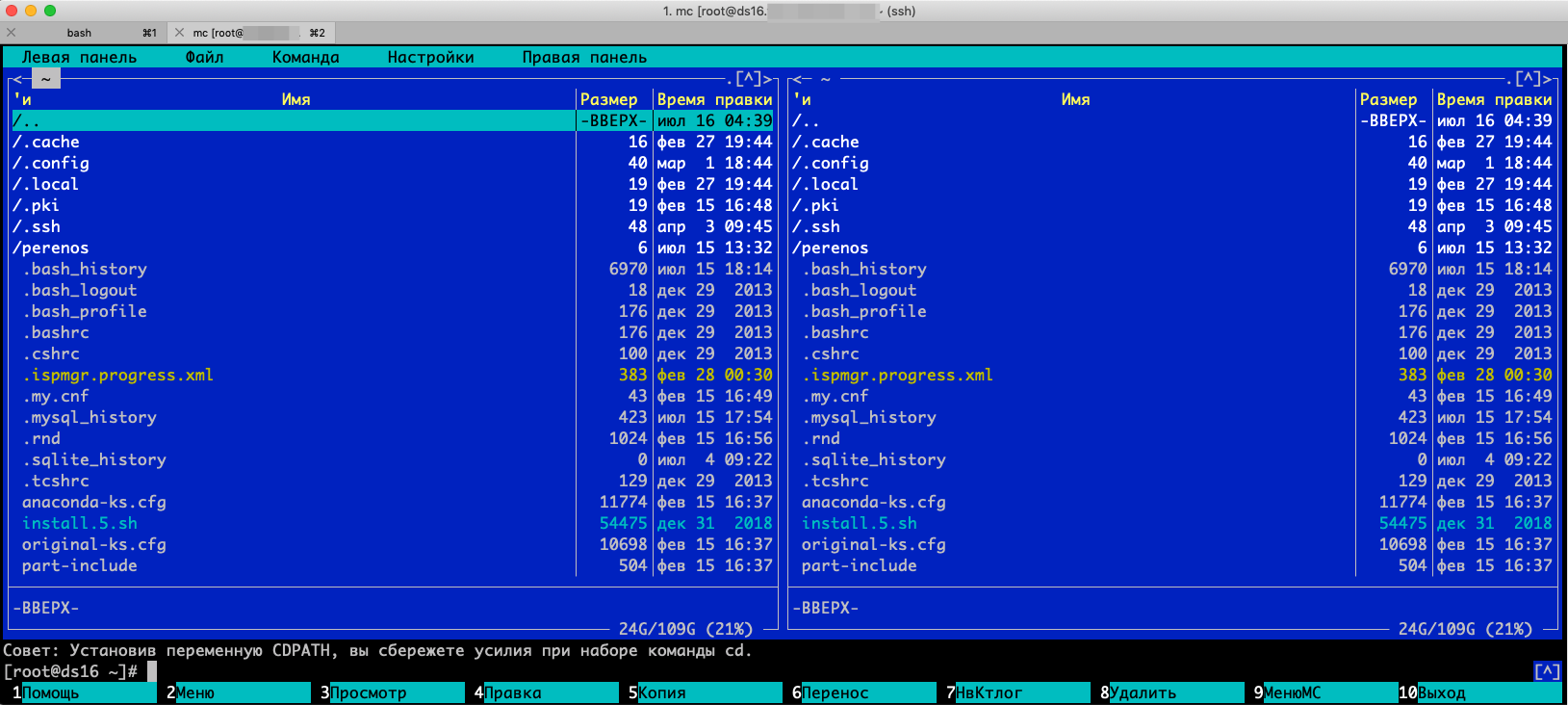Select .mysql_history file in left panel
This screenshot has height=705, width=1568.
393,417
